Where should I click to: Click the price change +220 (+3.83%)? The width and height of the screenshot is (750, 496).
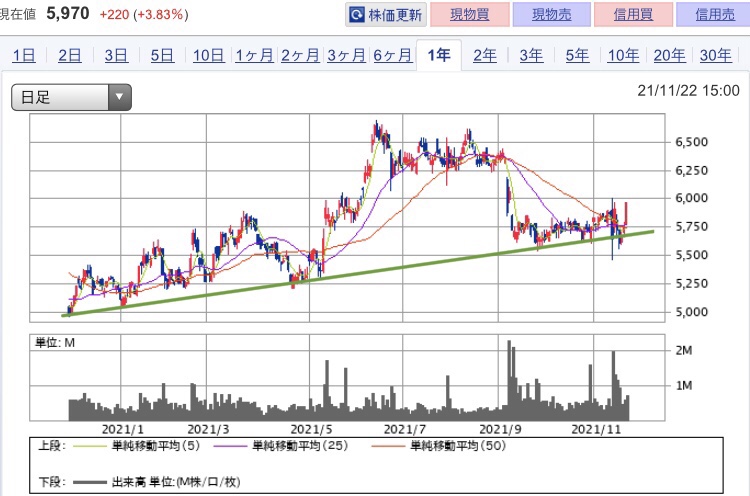[x=144, y=14]
